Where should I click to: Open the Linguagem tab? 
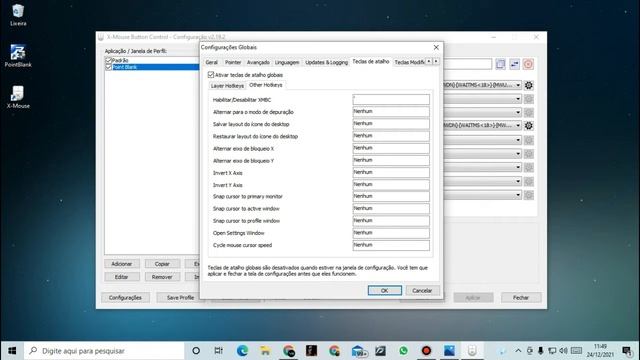coord(287,62)
